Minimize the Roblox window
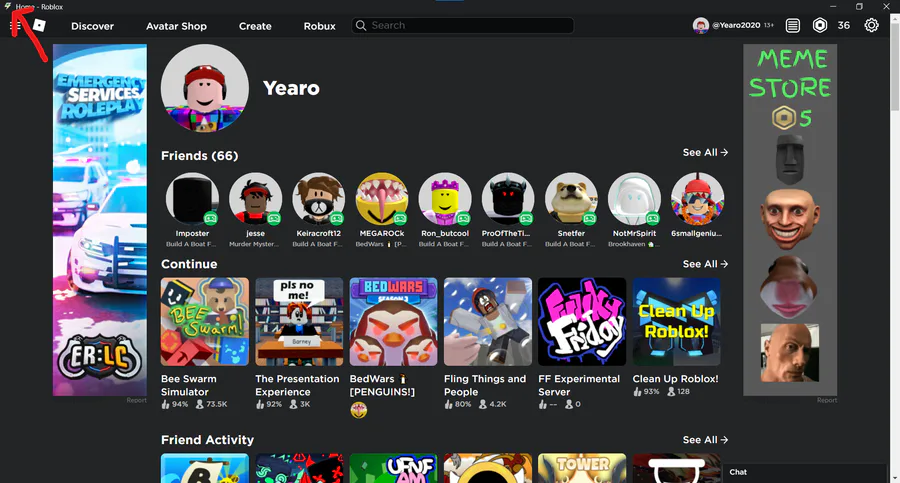Viewport: 900px width, 483px height. [833, 6]
